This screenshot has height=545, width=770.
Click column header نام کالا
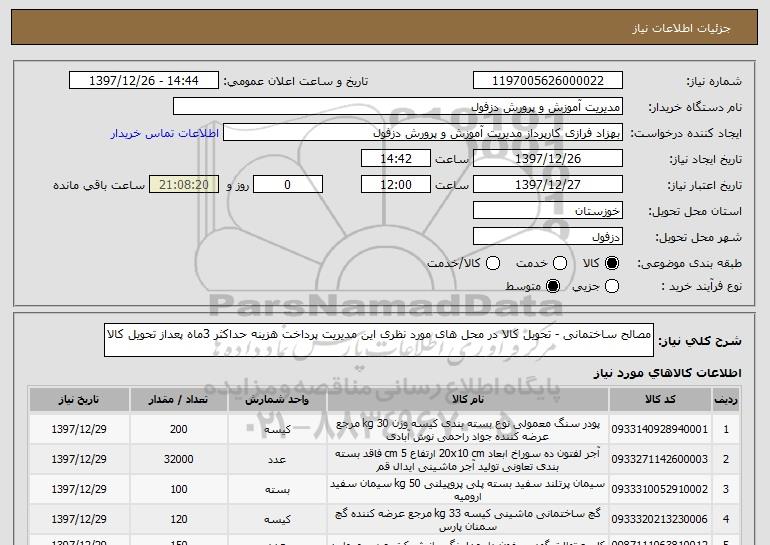pos(468,400)
